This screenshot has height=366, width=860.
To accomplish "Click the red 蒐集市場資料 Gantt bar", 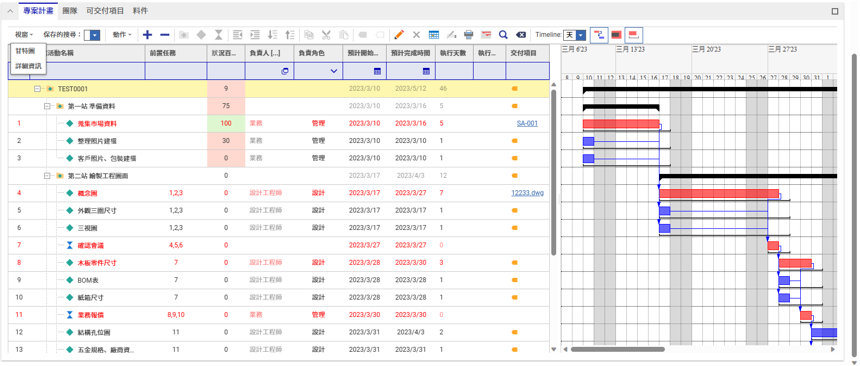I will 621,124.
